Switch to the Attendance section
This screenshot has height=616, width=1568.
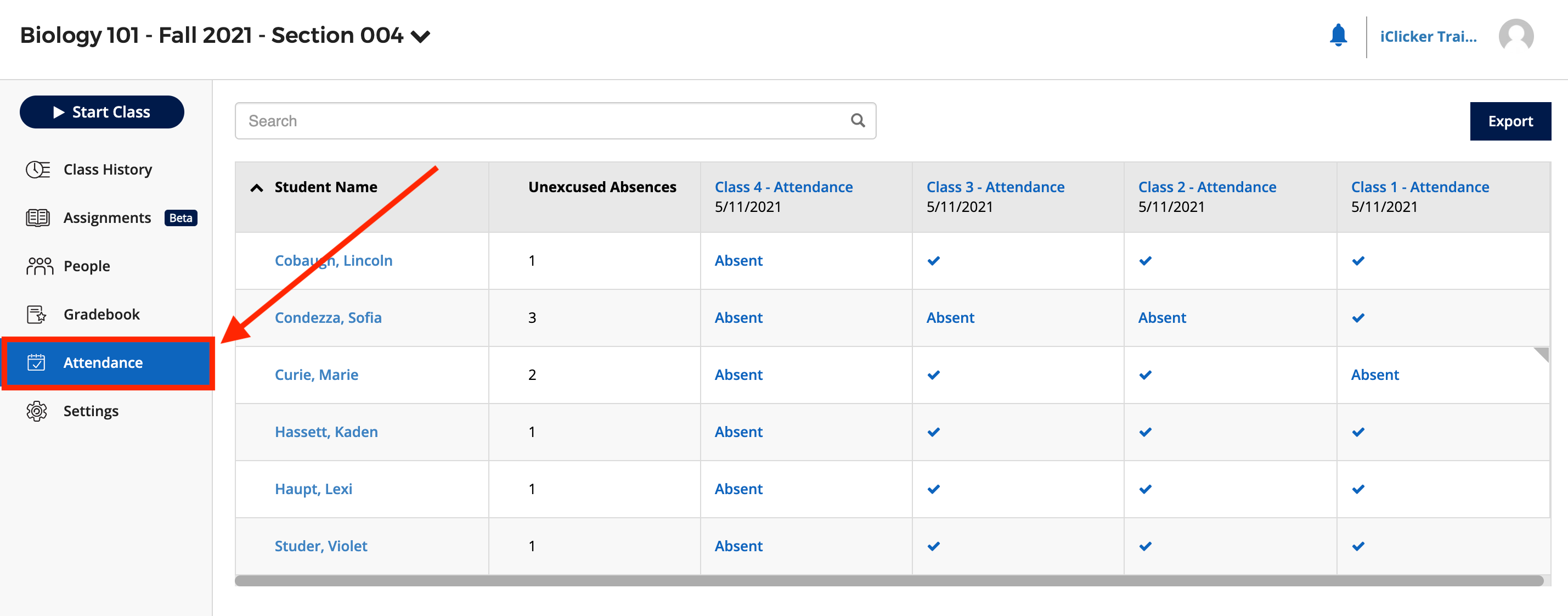(102, 362)
